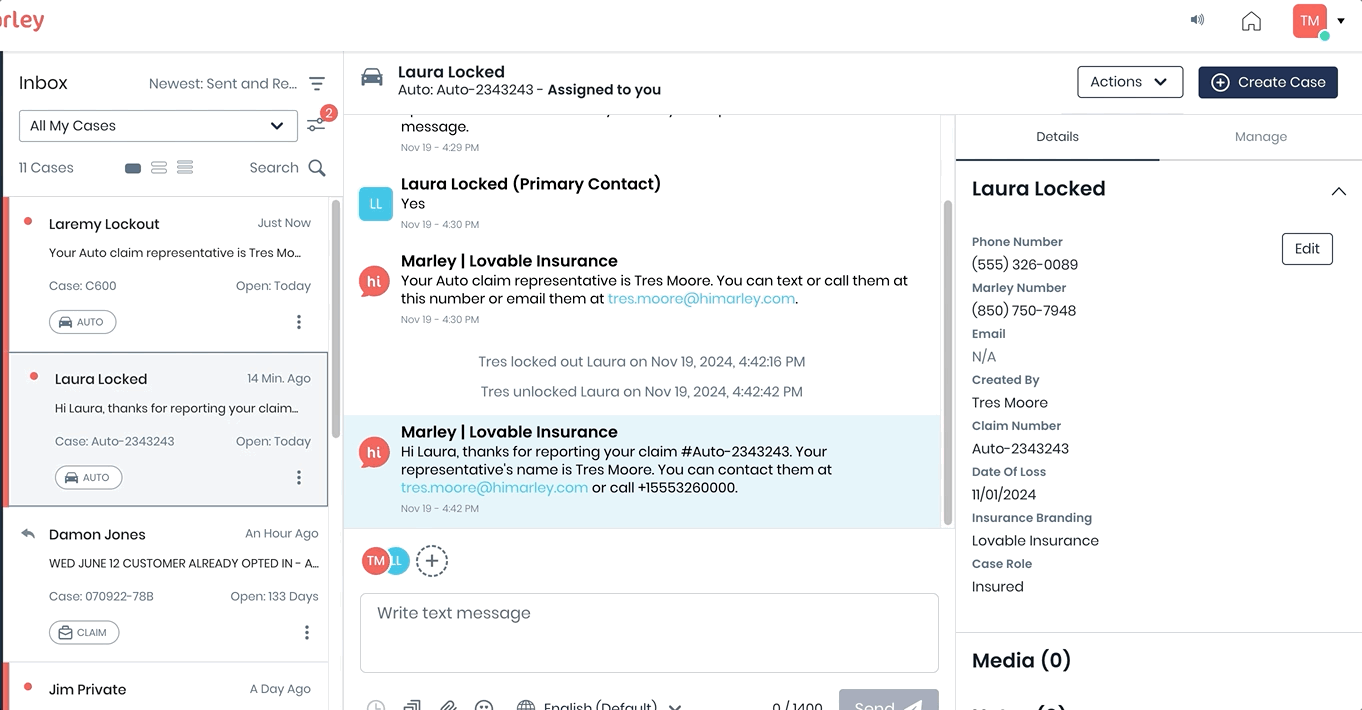The width and height of the screenshot is (1362, 710).
Task: Open three-dot menu on Laremy Lockout case
Action: [298, 322]
